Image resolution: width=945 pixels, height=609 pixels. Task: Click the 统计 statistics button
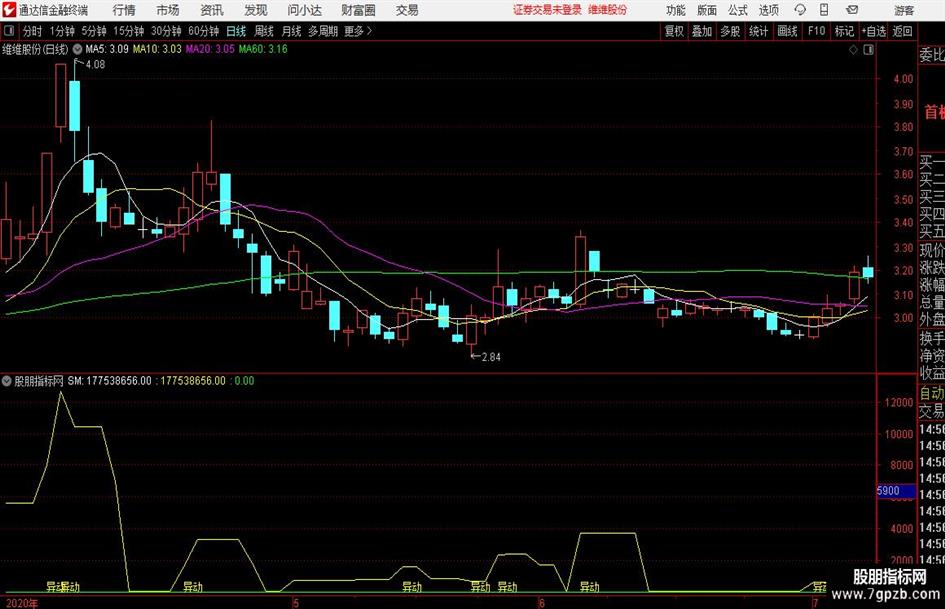tap(759, 31)
